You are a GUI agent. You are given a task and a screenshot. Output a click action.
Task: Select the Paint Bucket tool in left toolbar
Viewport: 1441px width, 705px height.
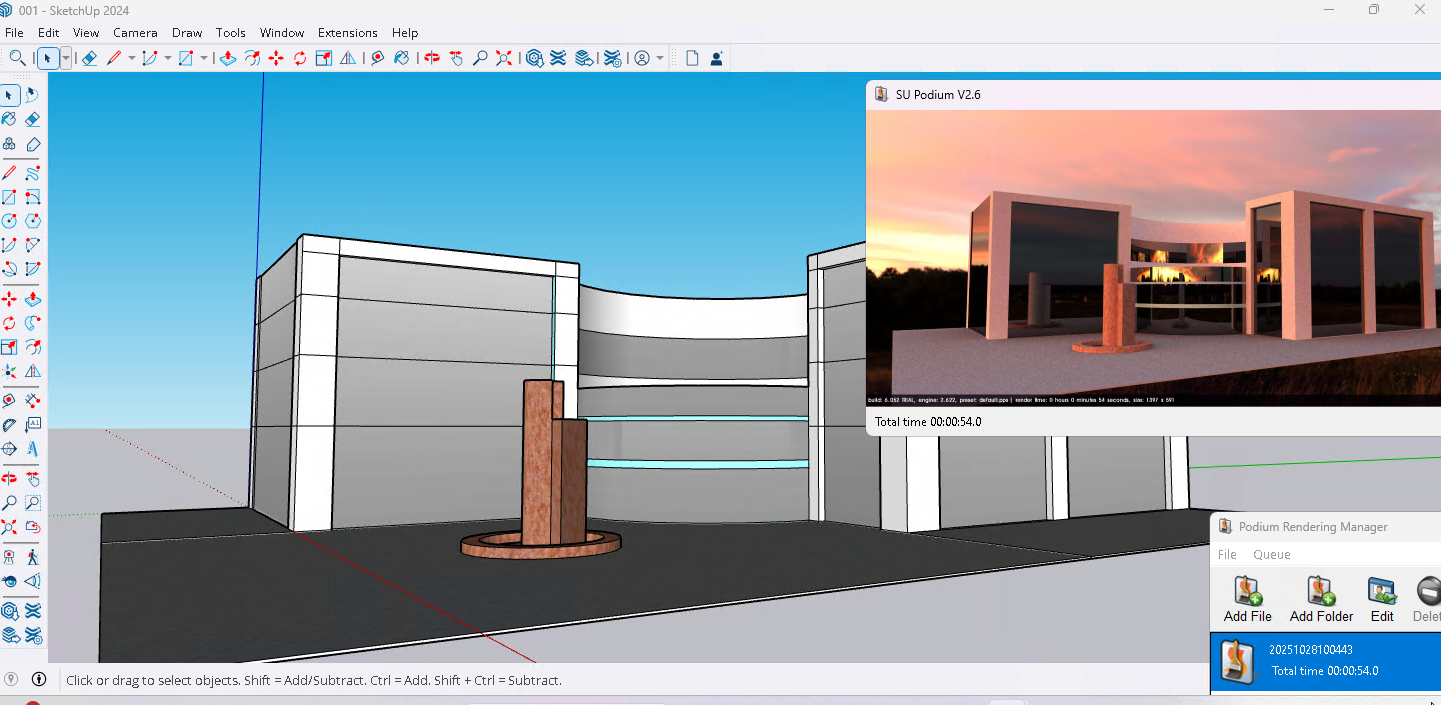point(9,119)
